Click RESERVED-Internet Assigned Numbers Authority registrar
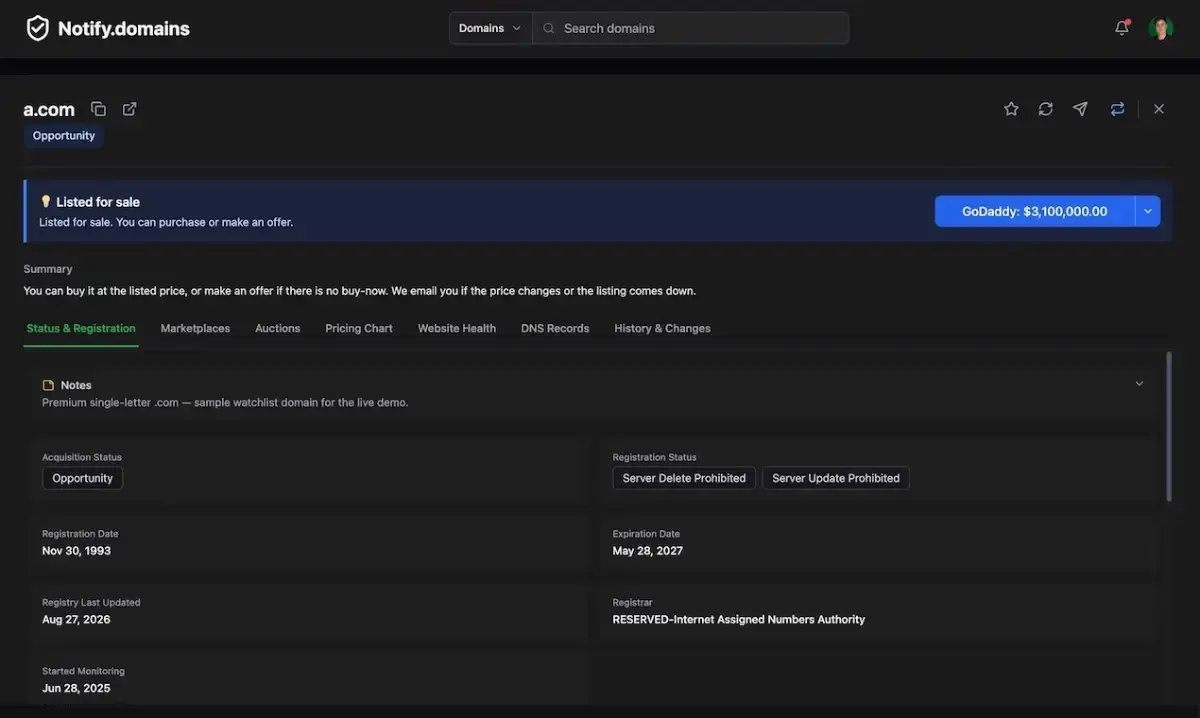 click(739, 620)
